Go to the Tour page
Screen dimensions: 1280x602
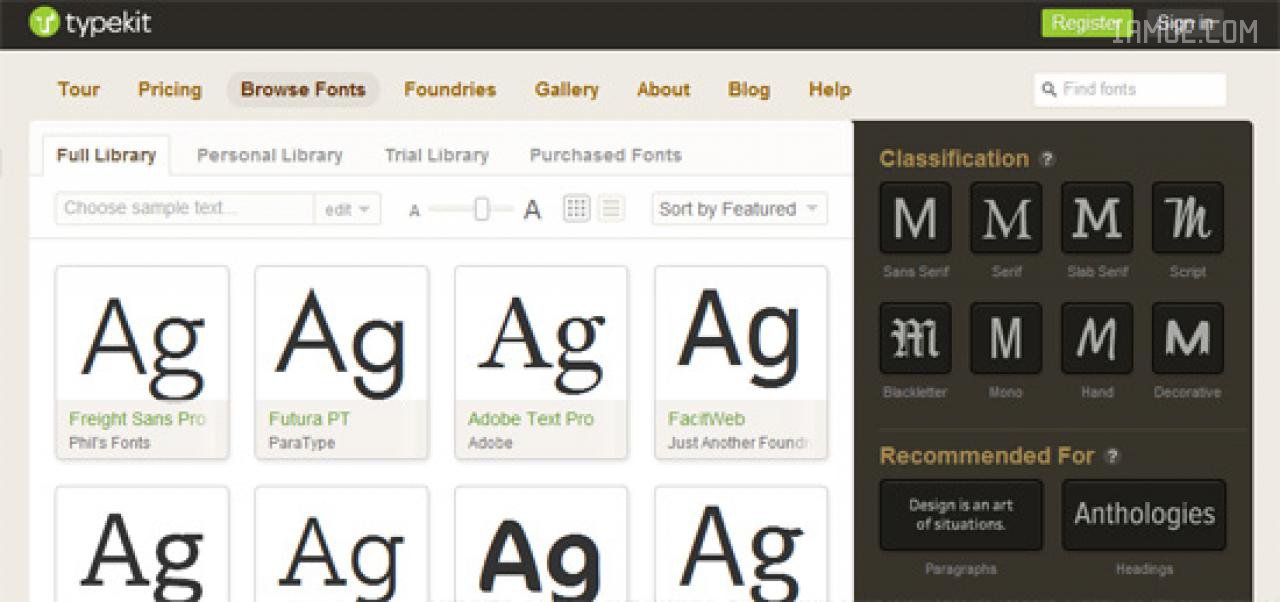(79, 90)
